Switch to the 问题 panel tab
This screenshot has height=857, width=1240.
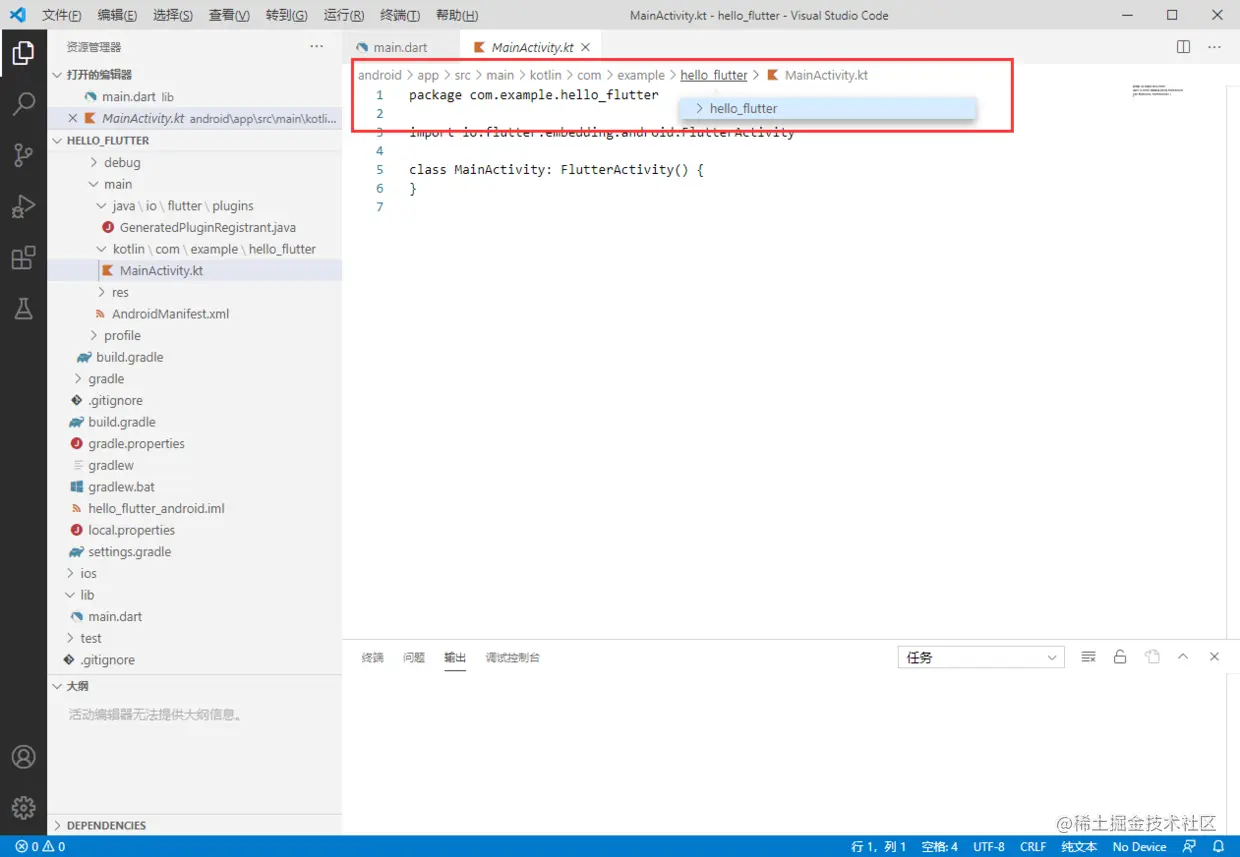[414, 658]
